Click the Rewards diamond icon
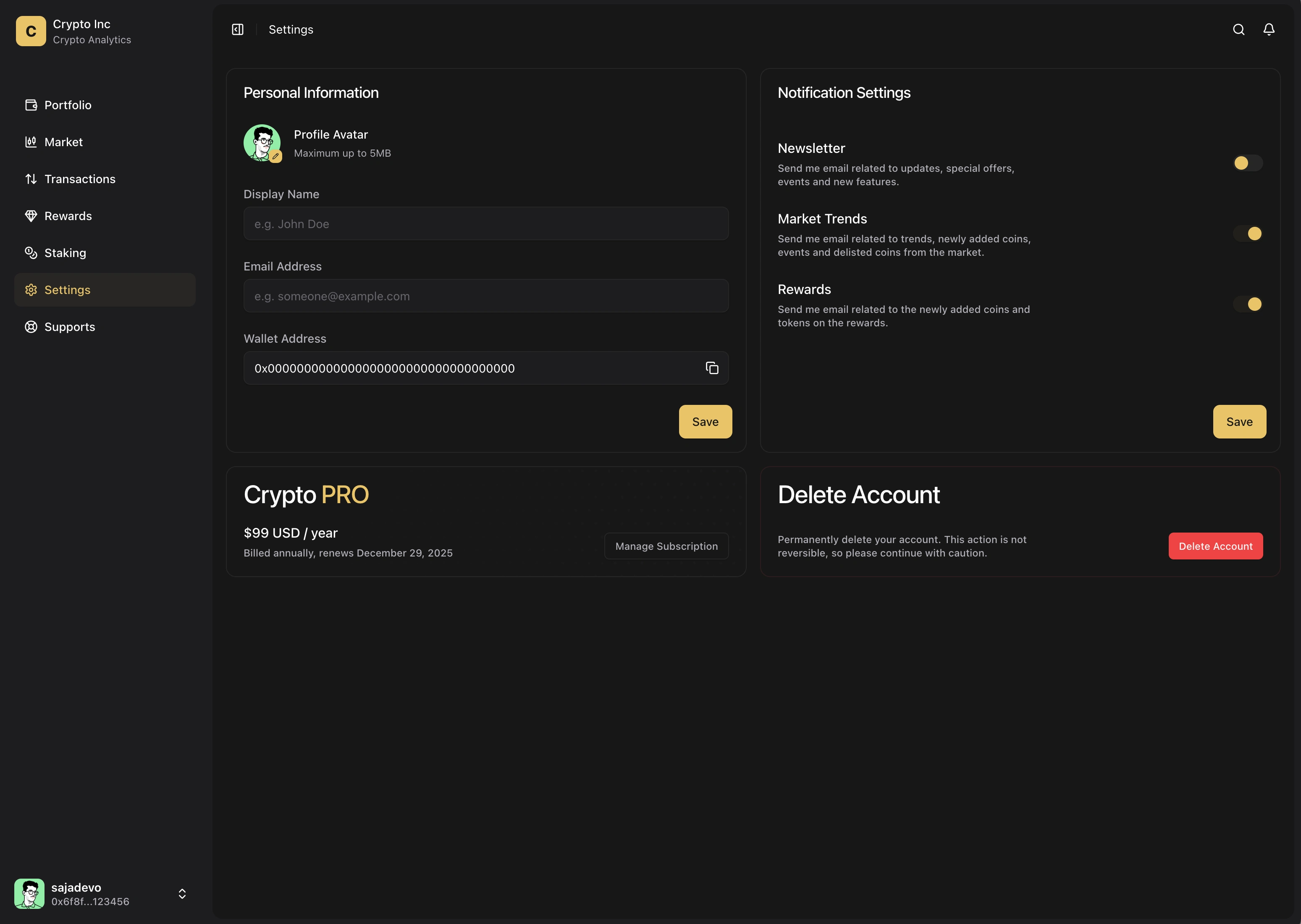This screenshot has width=1301, height=924. (x=31, y=216)
